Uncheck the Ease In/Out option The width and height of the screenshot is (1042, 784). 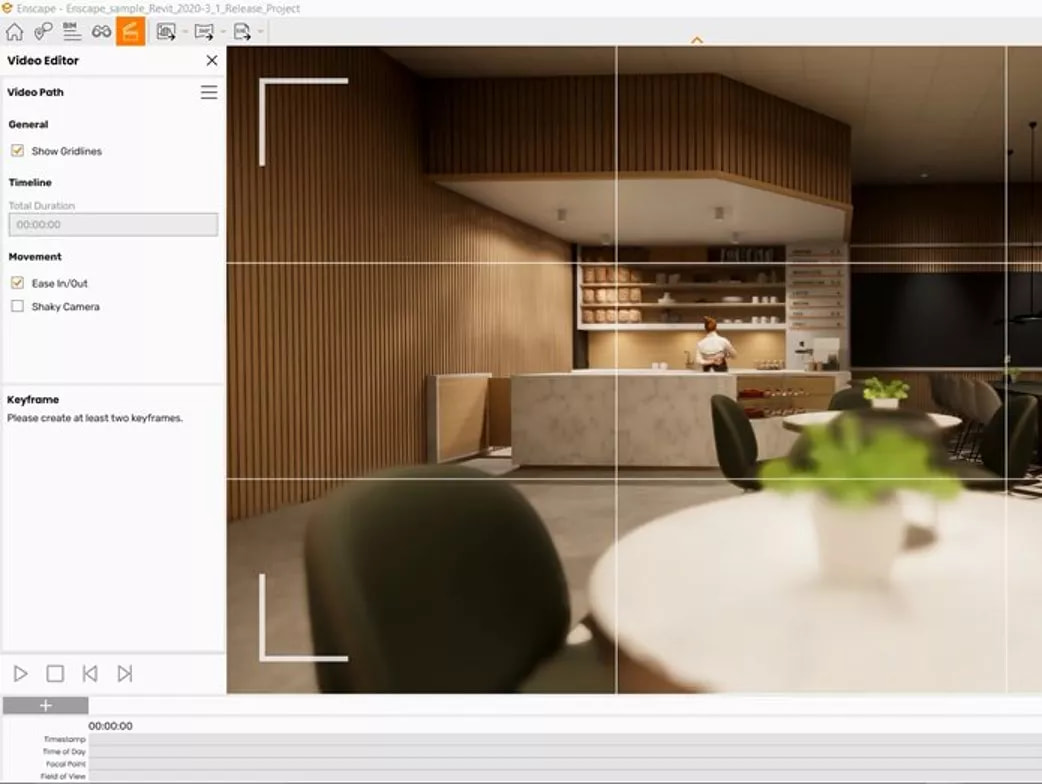pyautogui.click(x=17, y=283)
